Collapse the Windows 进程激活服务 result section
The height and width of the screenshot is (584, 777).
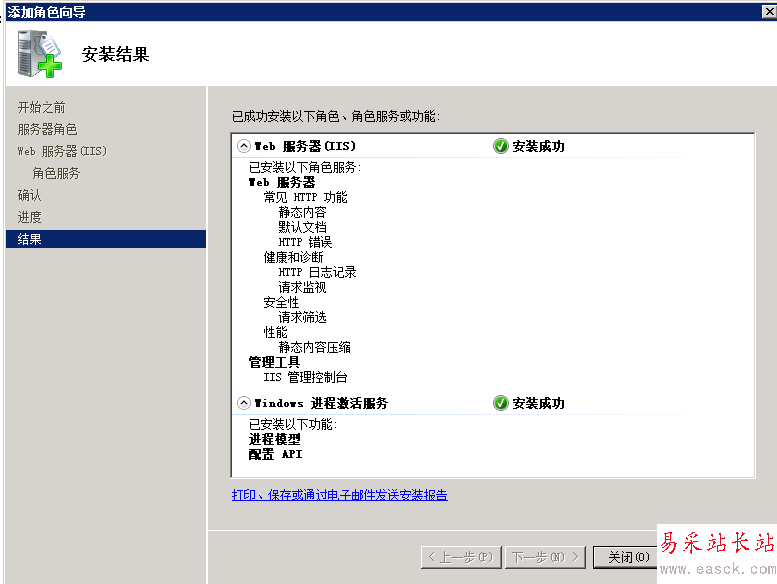[243, 403]
